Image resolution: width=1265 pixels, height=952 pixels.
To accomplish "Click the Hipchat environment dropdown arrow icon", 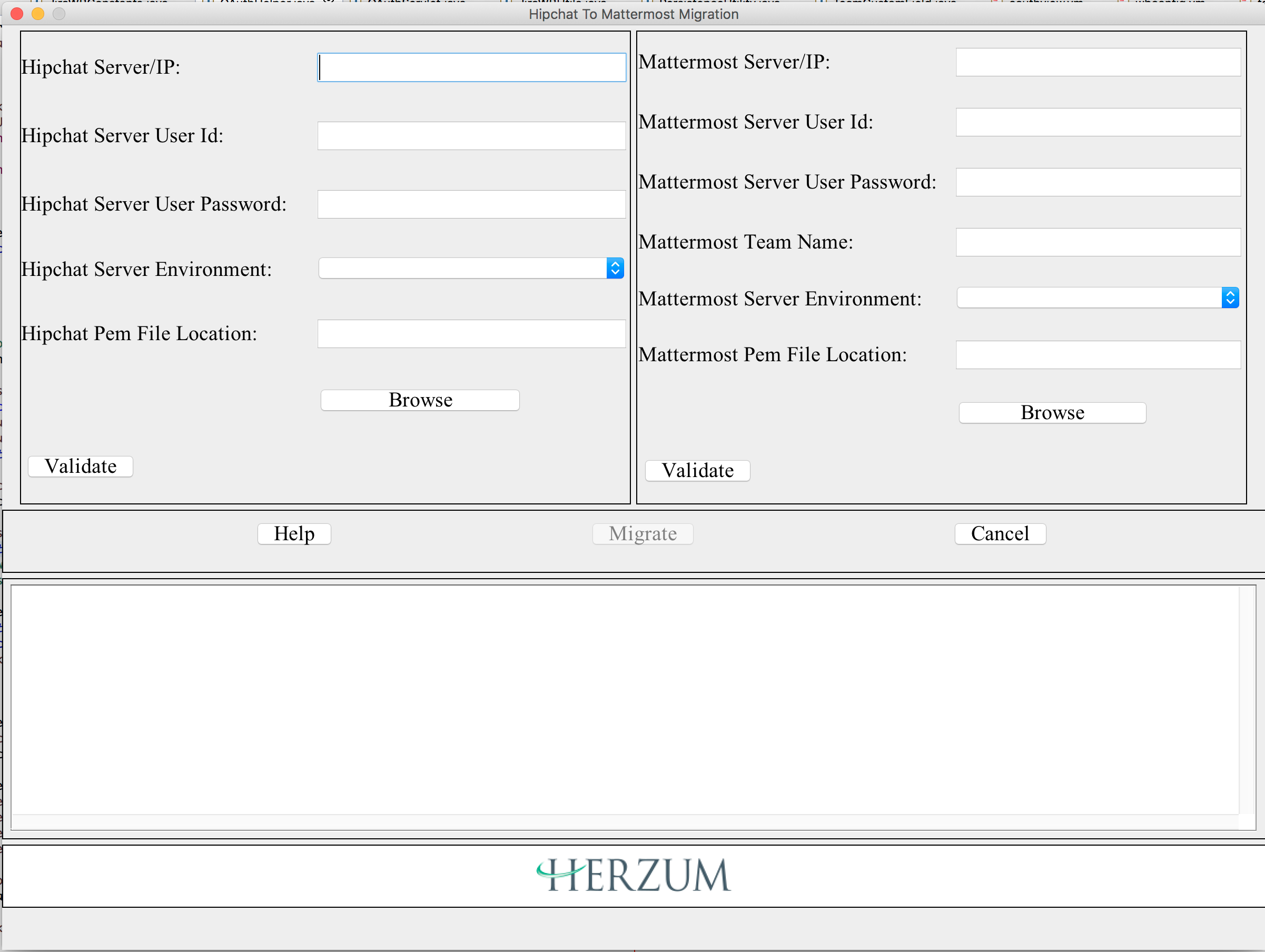I will [615, 268].
